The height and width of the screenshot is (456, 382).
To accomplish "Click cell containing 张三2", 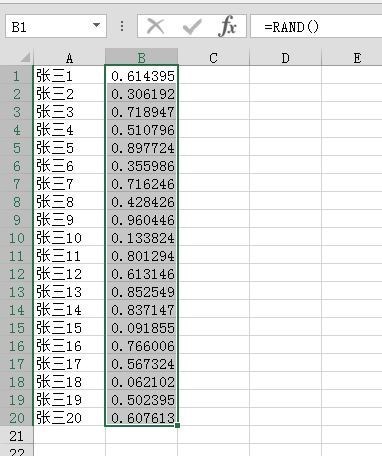I will [69, 94].
